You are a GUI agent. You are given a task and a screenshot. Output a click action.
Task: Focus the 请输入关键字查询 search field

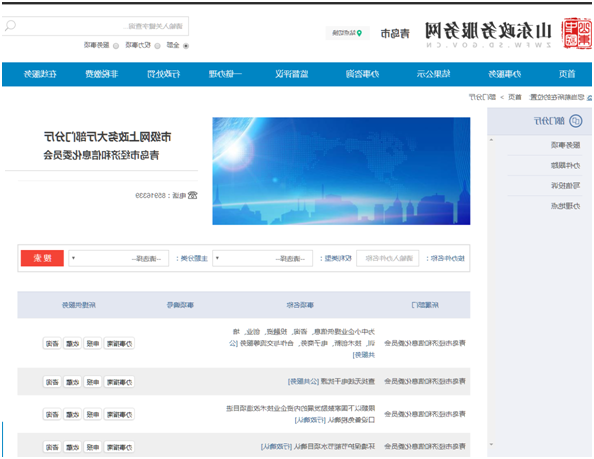[95, 26]
